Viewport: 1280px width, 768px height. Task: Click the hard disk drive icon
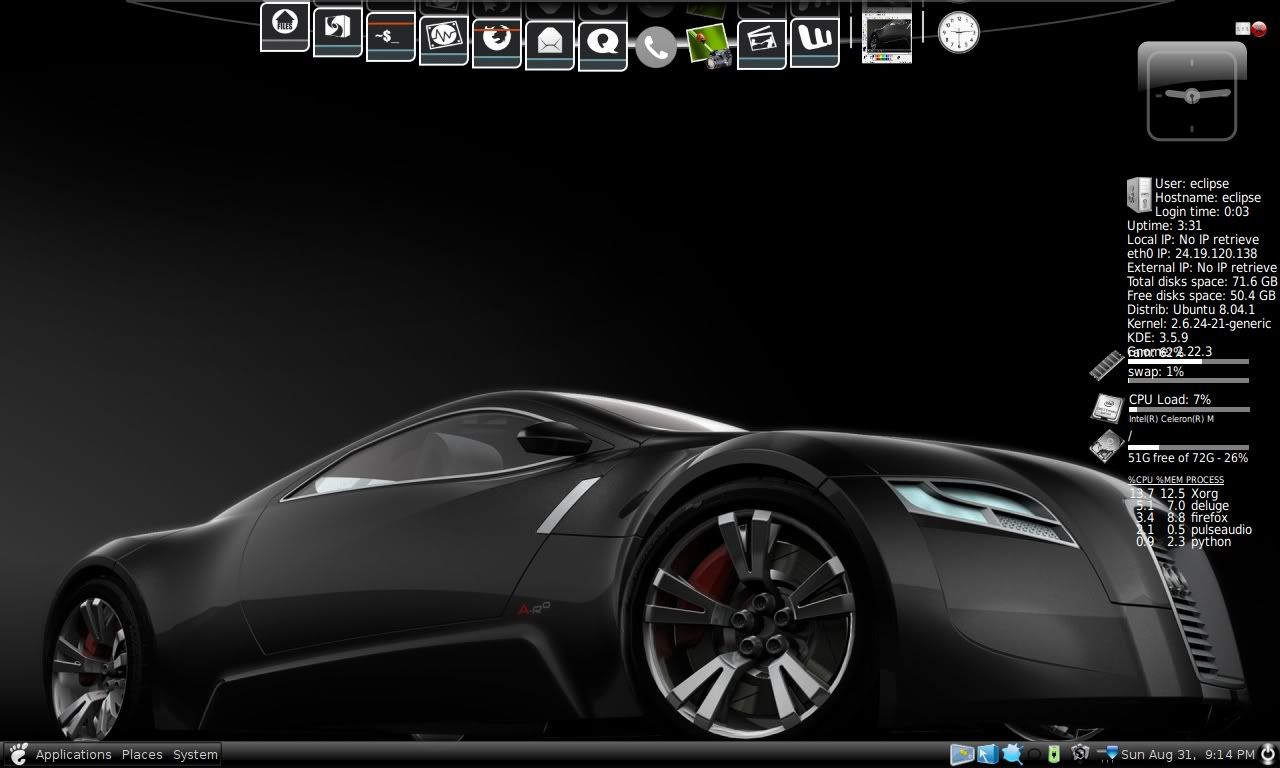pos(1106,447)
